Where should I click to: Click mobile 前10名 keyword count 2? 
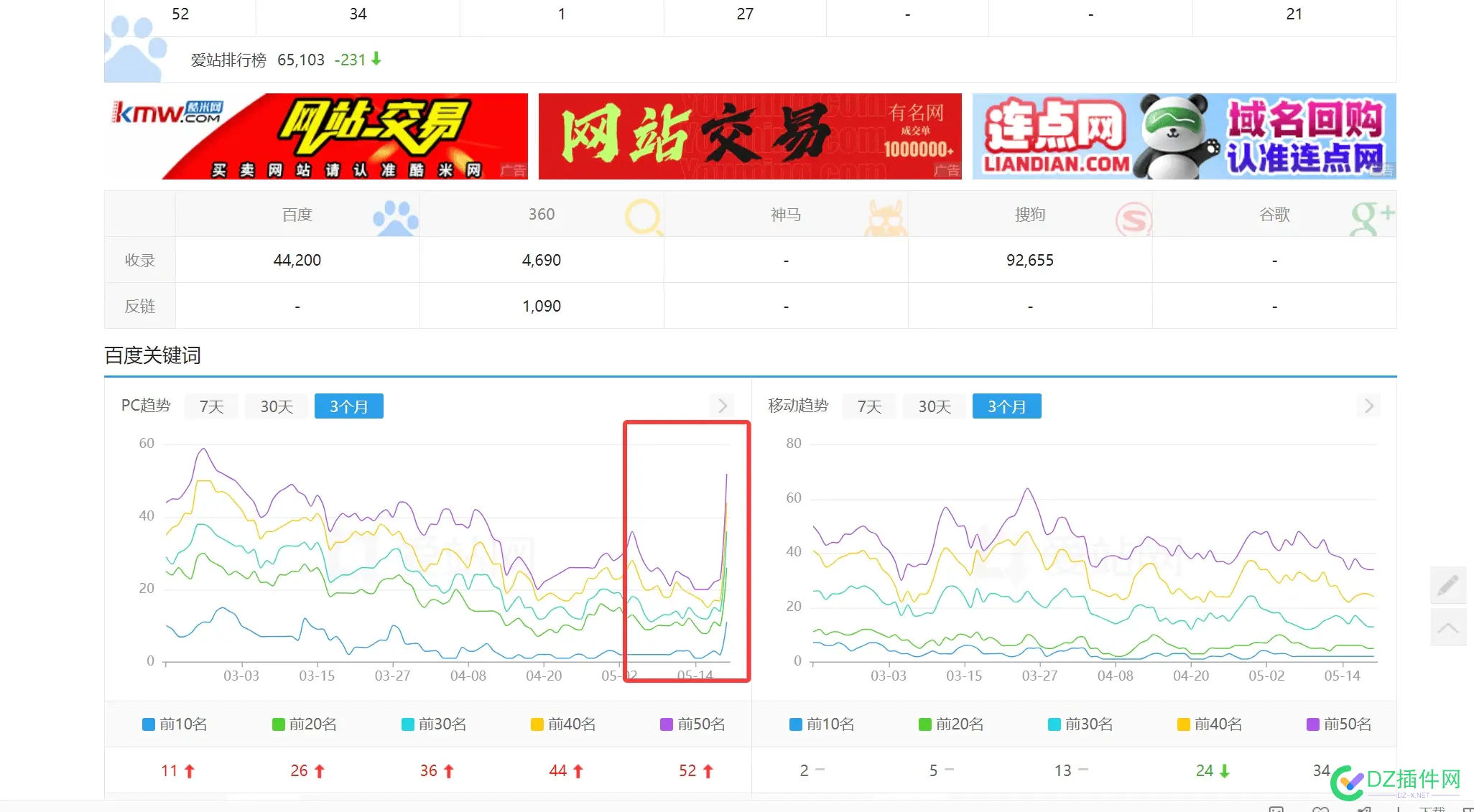coord(804,770)
